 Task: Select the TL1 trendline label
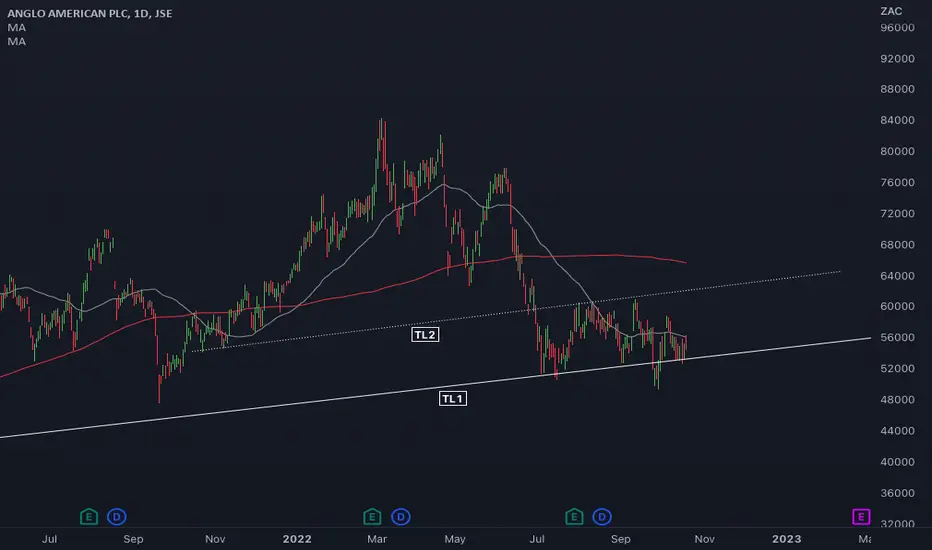[453, 398]
